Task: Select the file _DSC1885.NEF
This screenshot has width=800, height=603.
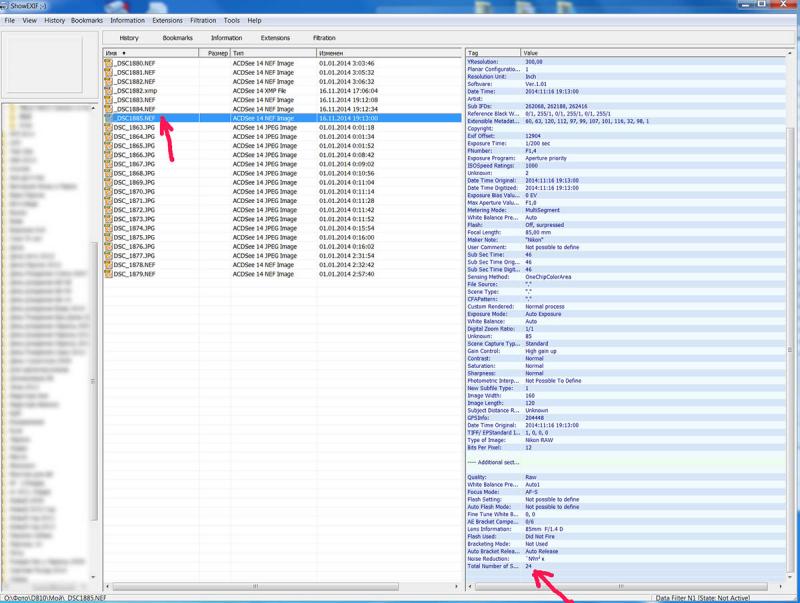Action: click(x=283, y=118)
